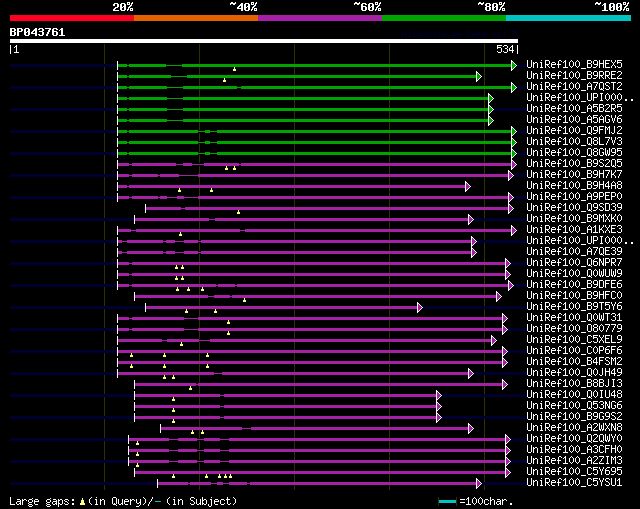
Task: Click the purple end arrow of UniRef100_Q0JH49
Action: [x=471, y=373]
